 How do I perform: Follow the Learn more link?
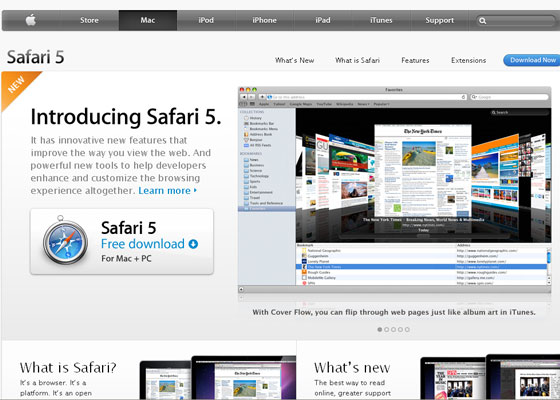click(x=168, y=191)
